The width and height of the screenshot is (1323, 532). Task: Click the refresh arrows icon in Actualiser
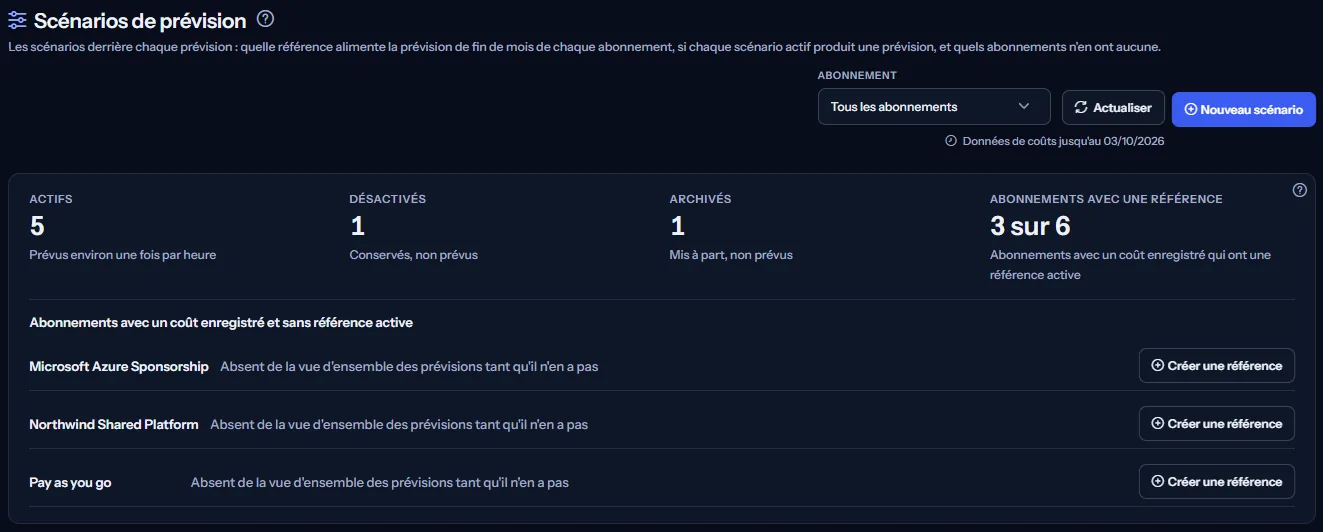[1081, 107]
